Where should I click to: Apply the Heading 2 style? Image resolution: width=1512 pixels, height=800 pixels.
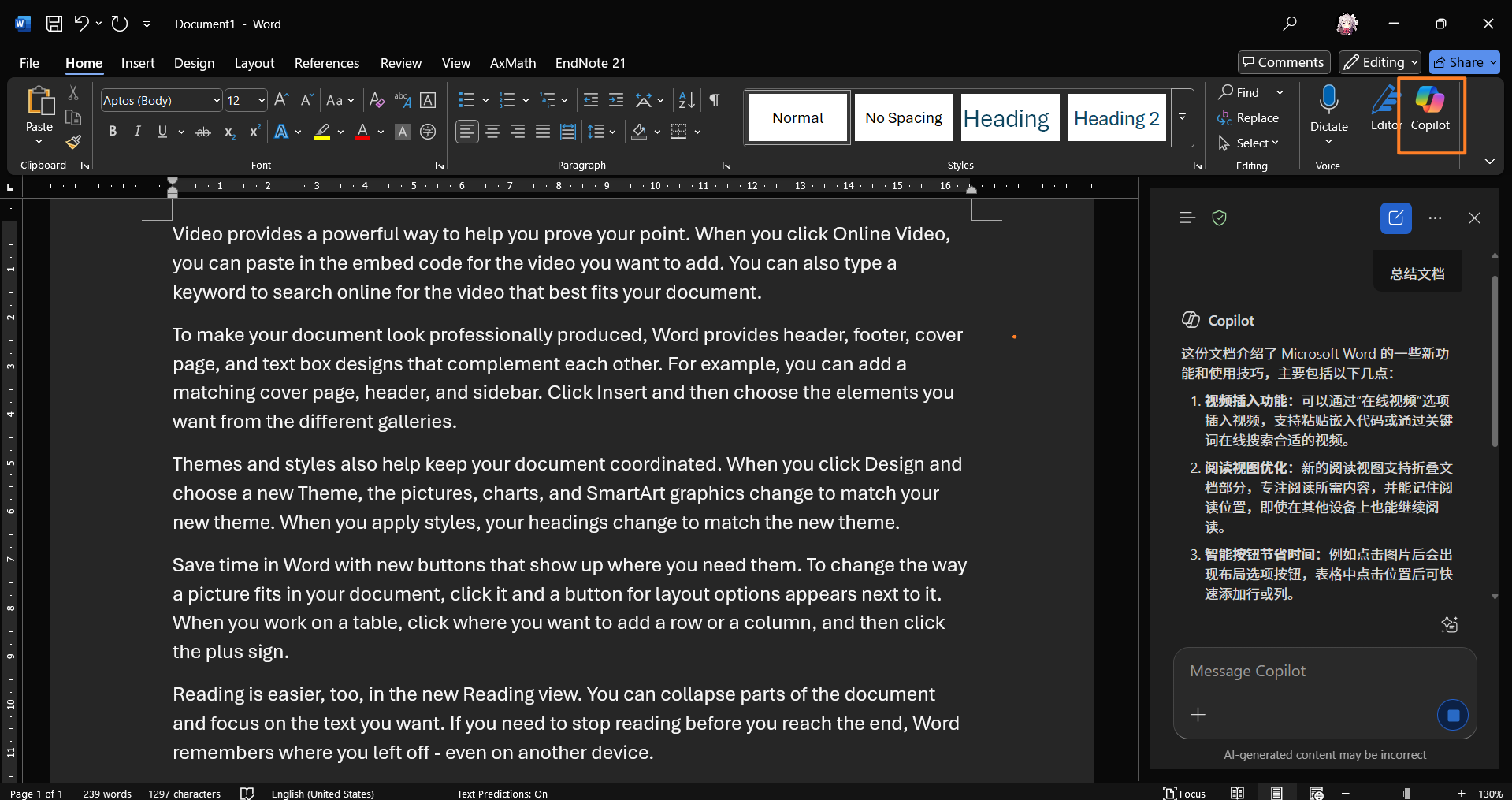[x=1116, y=117]
